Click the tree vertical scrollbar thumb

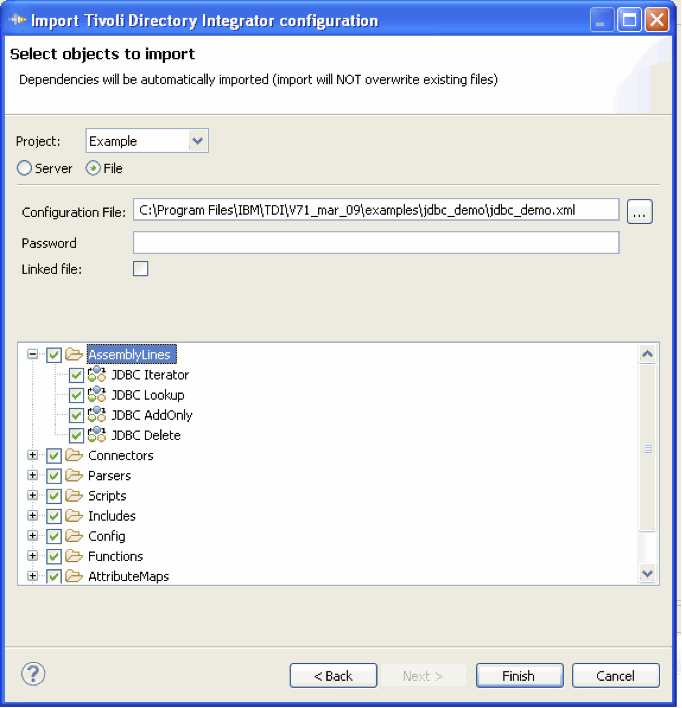pos(647,447)
